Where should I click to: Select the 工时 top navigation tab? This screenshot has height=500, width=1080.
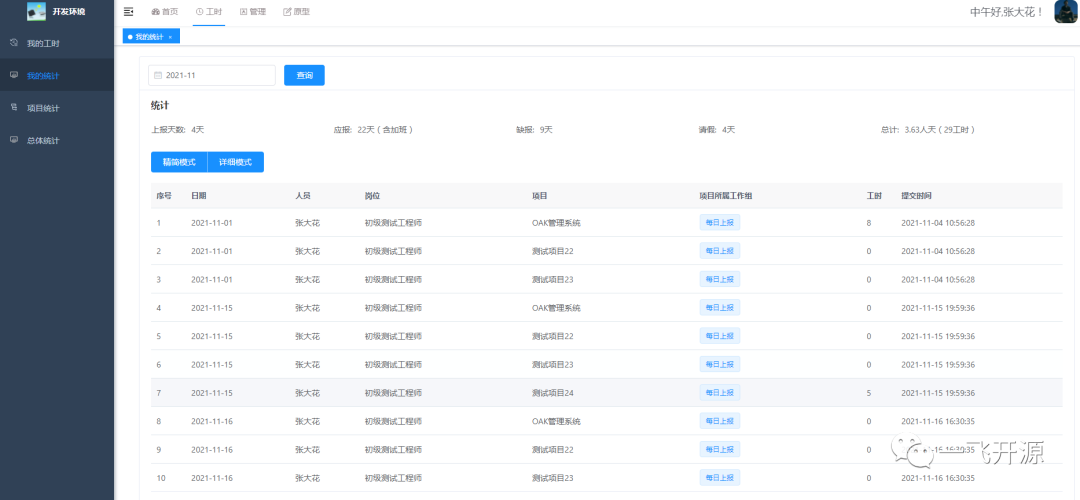pos(209,12)
